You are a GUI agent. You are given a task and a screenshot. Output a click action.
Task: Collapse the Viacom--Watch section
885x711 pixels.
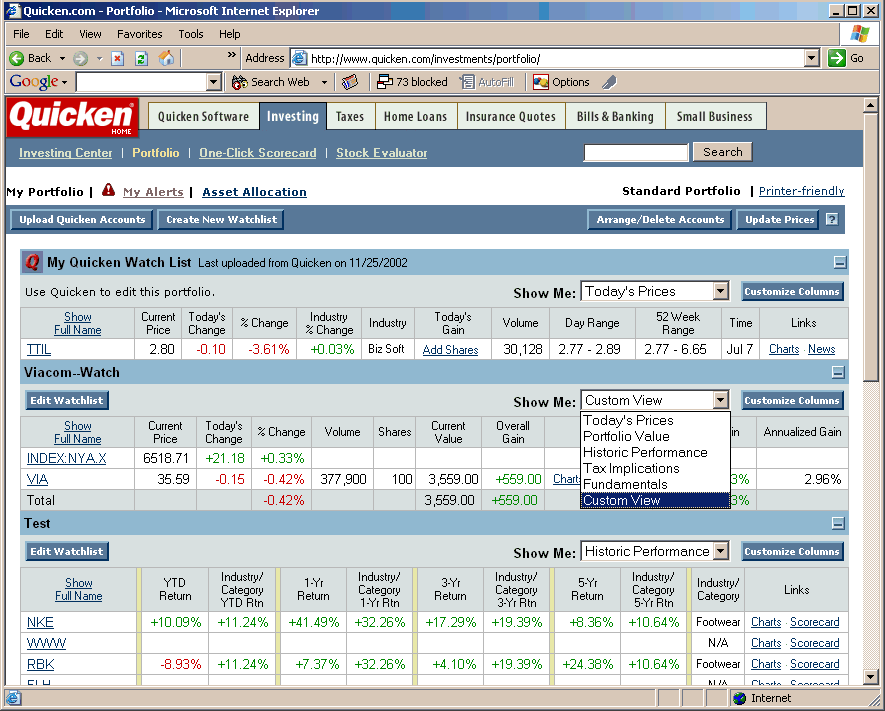coord(839,372)
